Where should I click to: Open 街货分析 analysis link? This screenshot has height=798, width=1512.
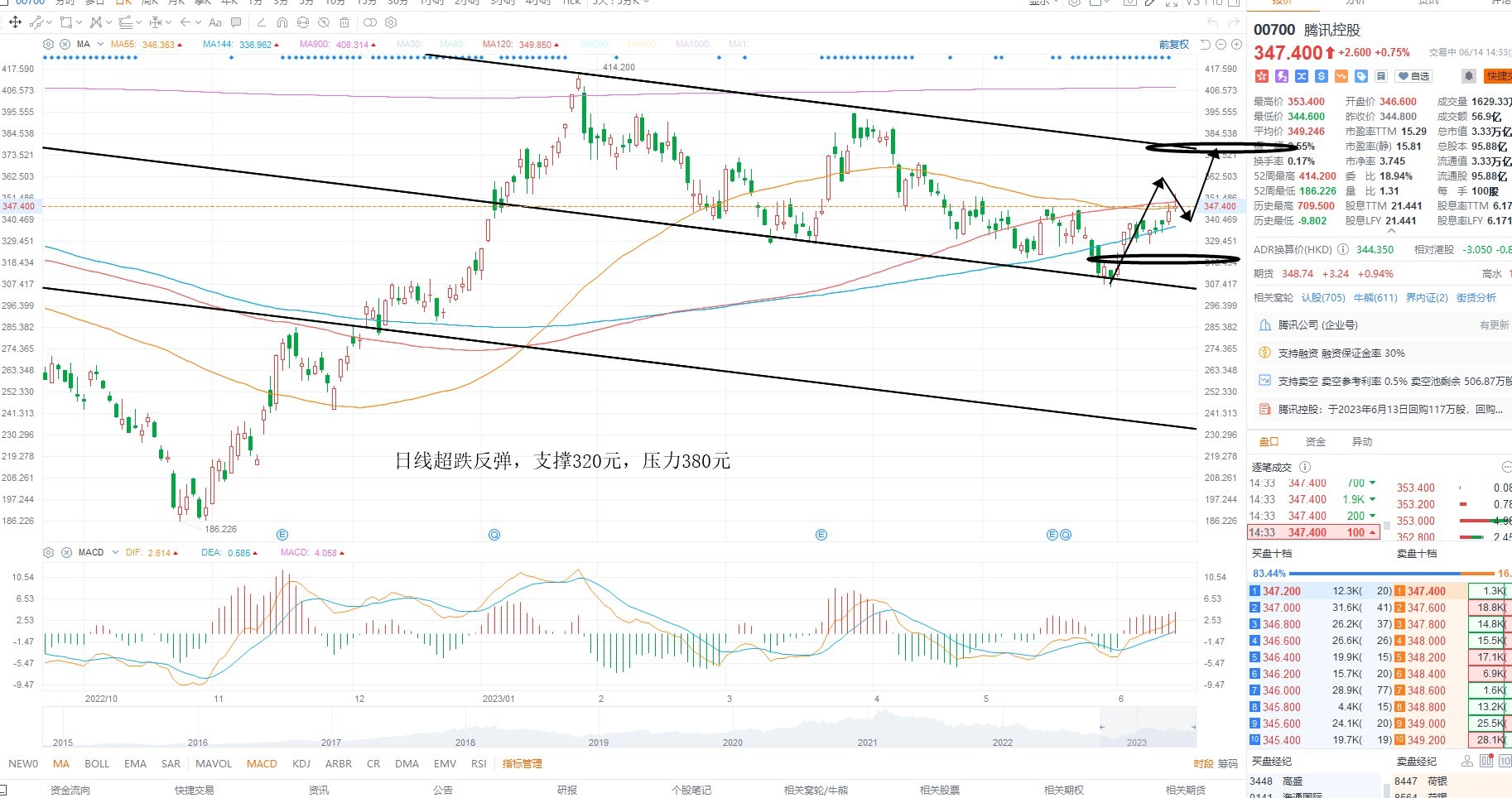click(1476, 298)
